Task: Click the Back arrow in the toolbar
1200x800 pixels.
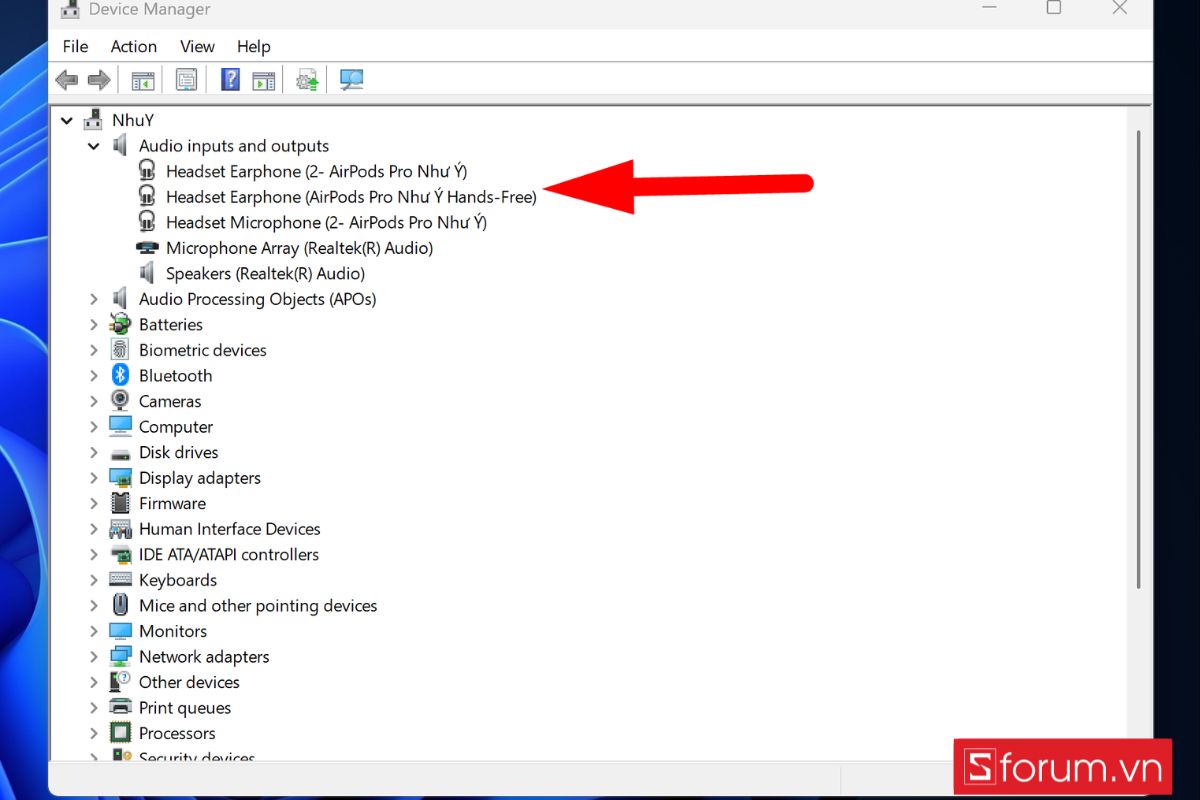Action: 67,80
